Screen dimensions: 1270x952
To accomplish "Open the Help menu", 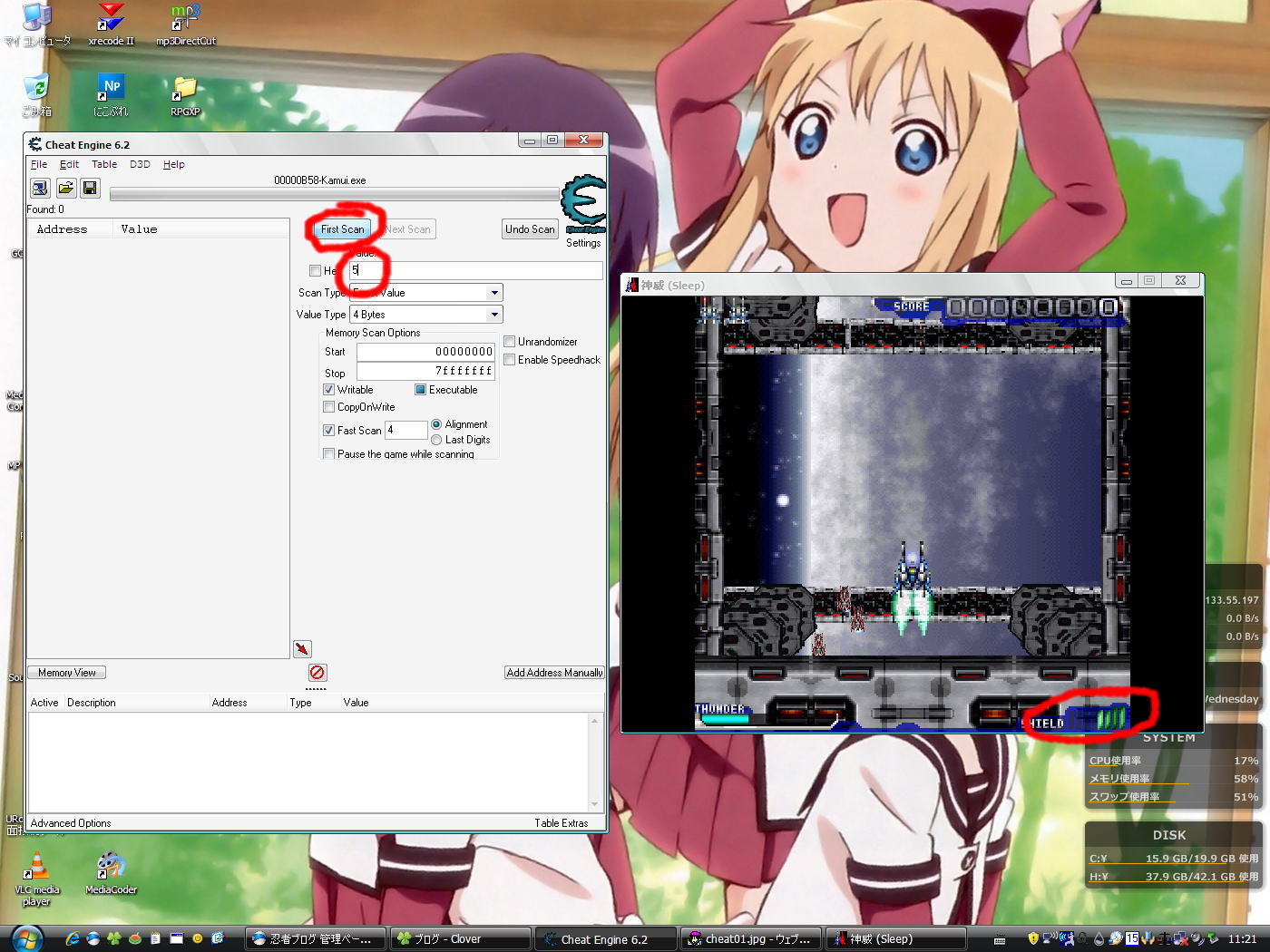I will [174, 164].
